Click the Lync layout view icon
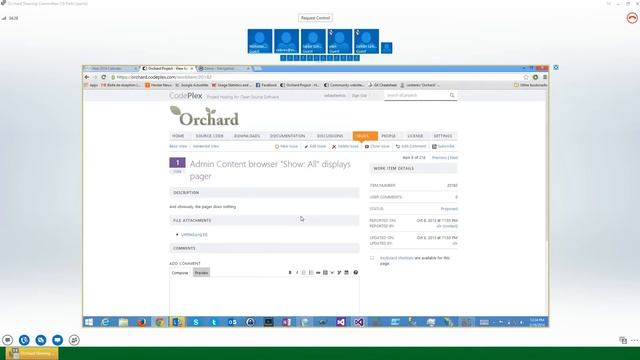This screenshot has width=640, height=360. 623,340
